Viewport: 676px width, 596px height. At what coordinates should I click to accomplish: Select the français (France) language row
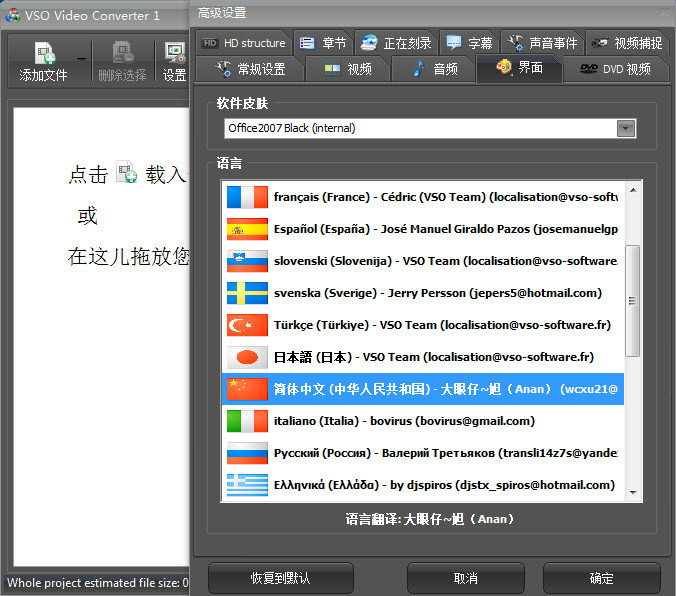click(422, 197)
